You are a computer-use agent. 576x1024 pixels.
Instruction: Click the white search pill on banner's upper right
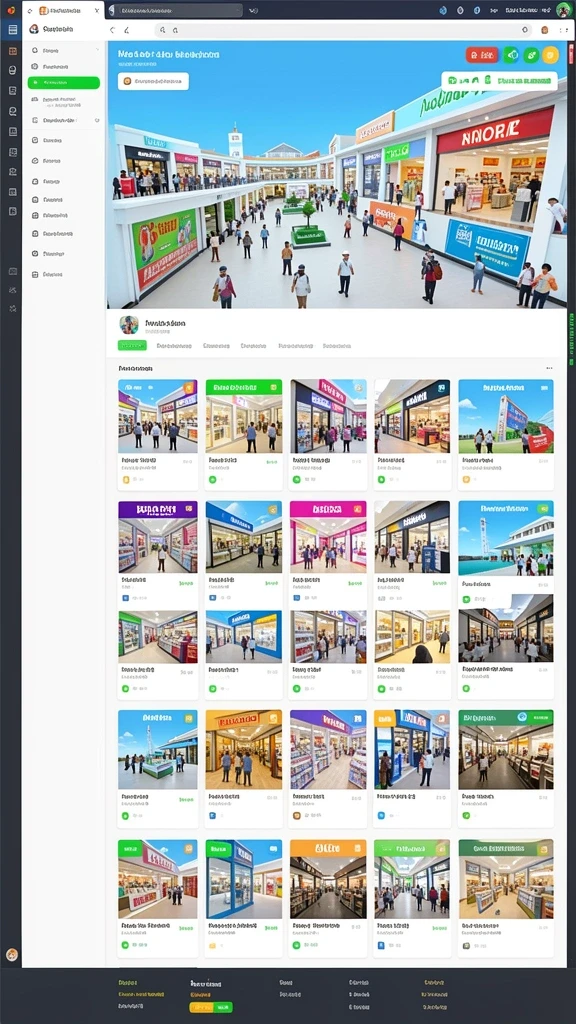(500, 81)
